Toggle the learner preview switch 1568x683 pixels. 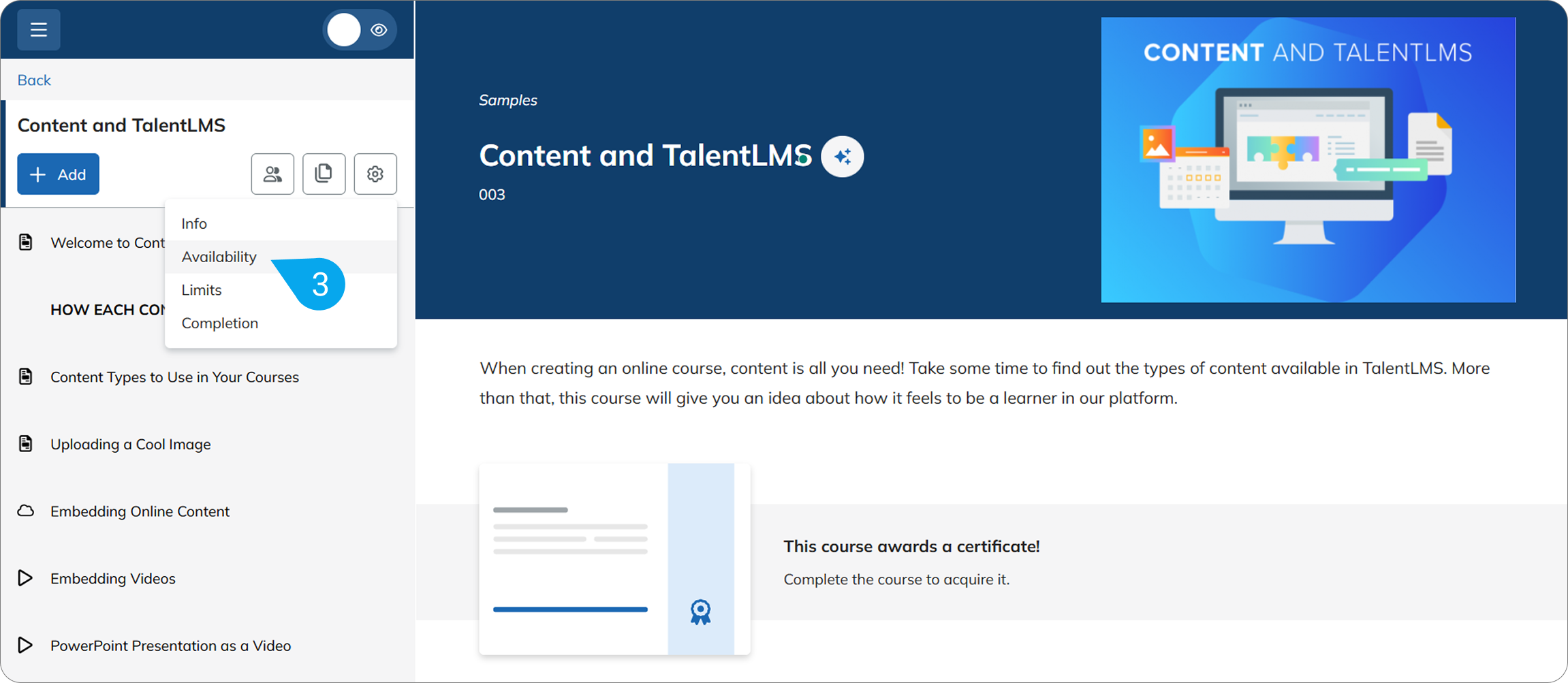coord(360,30)
